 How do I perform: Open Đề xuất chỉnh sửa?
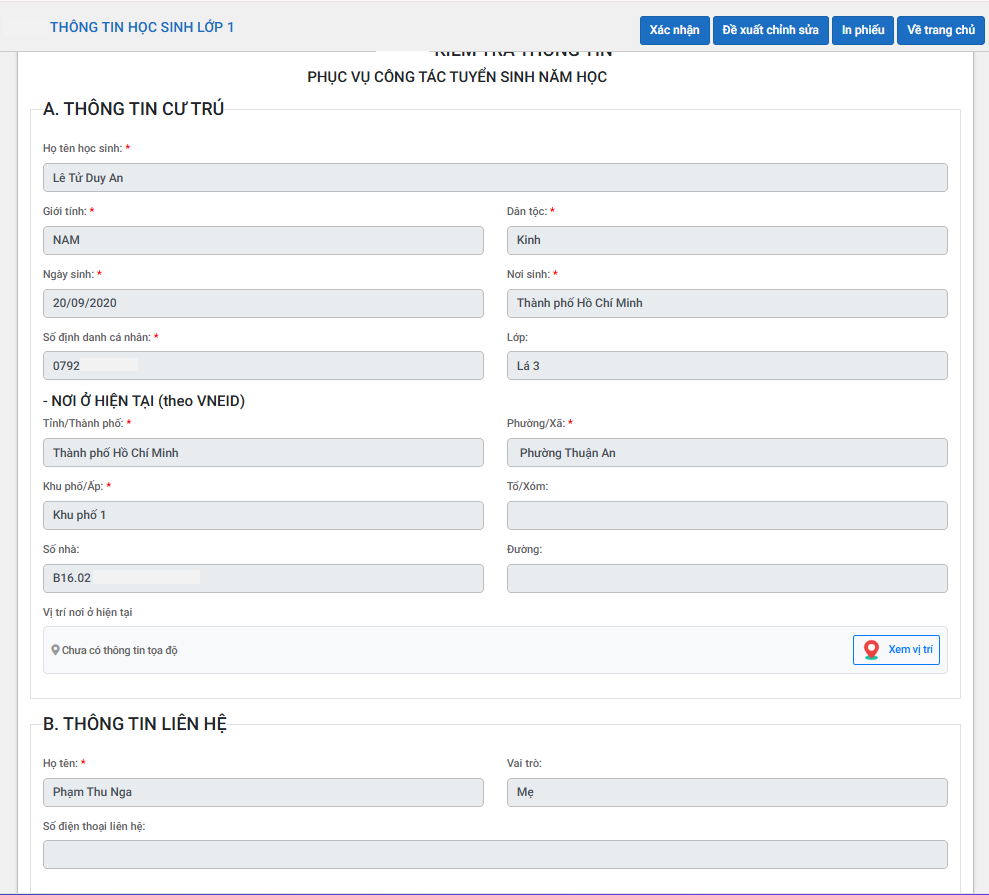click(771, 30)
